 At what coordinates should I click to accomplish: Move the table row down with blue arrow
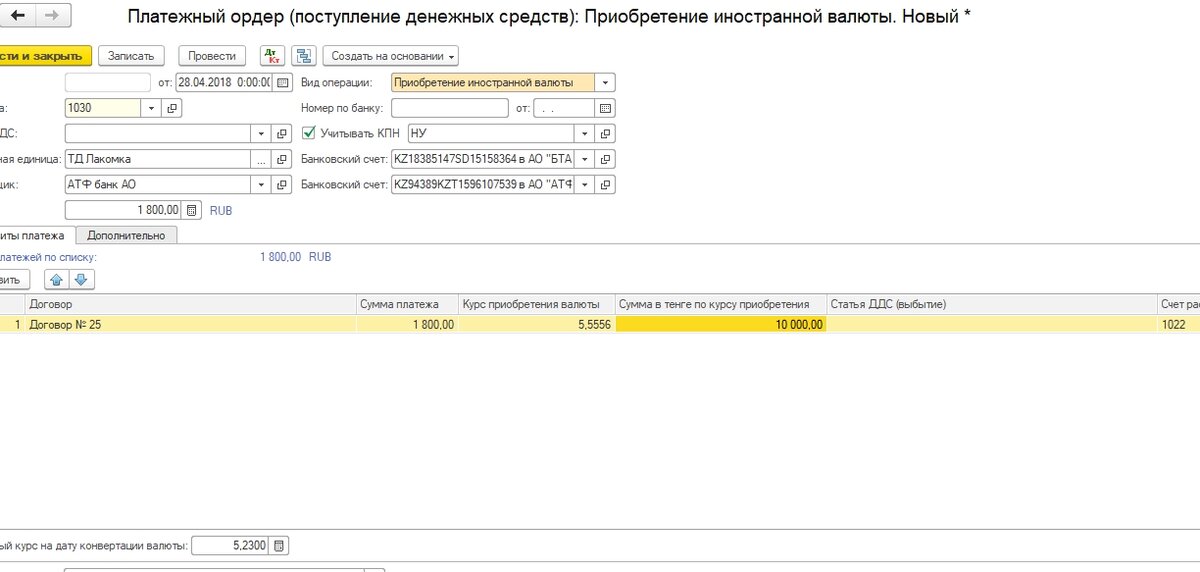tap(82, 279)
